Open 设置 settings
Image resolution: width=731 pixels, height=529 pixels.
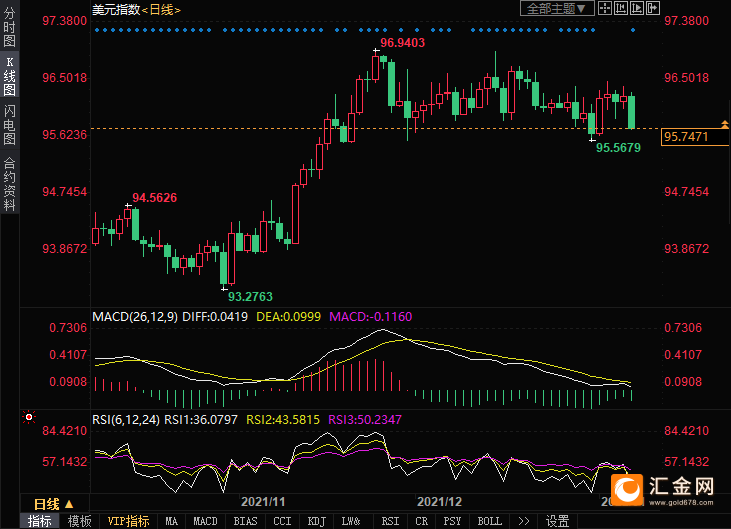558,521
